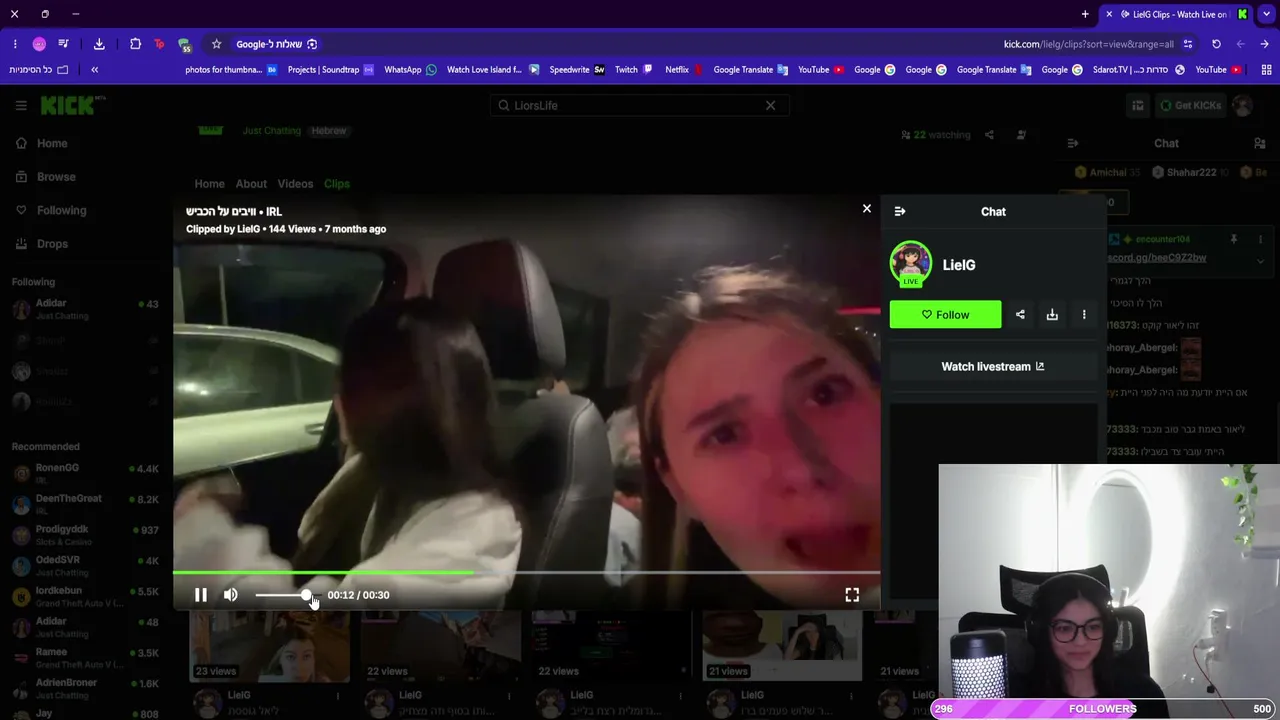This screenshot has height=720, width=1280.
Task: Expand the browser tab search dropdown
Action: [1266, 14]
